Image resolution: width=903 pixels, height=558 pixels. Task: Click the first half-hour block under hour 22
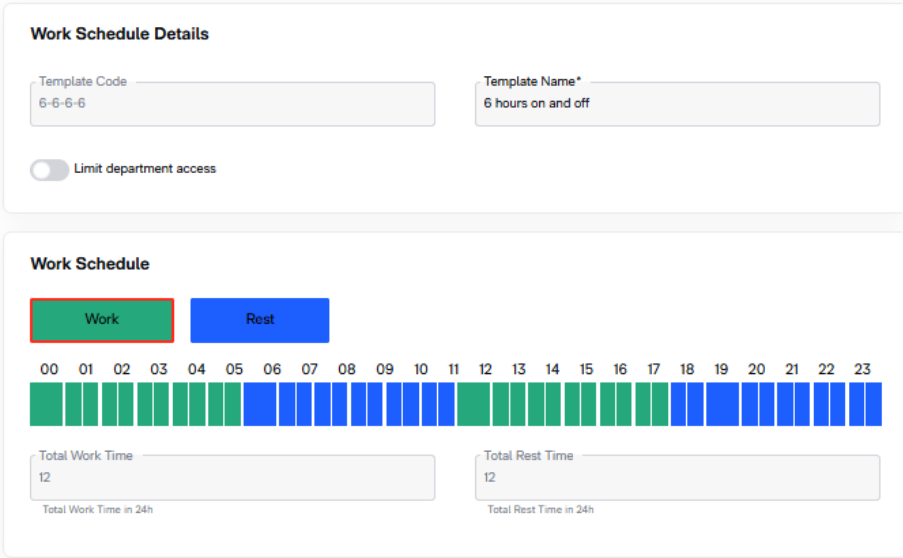821,404
